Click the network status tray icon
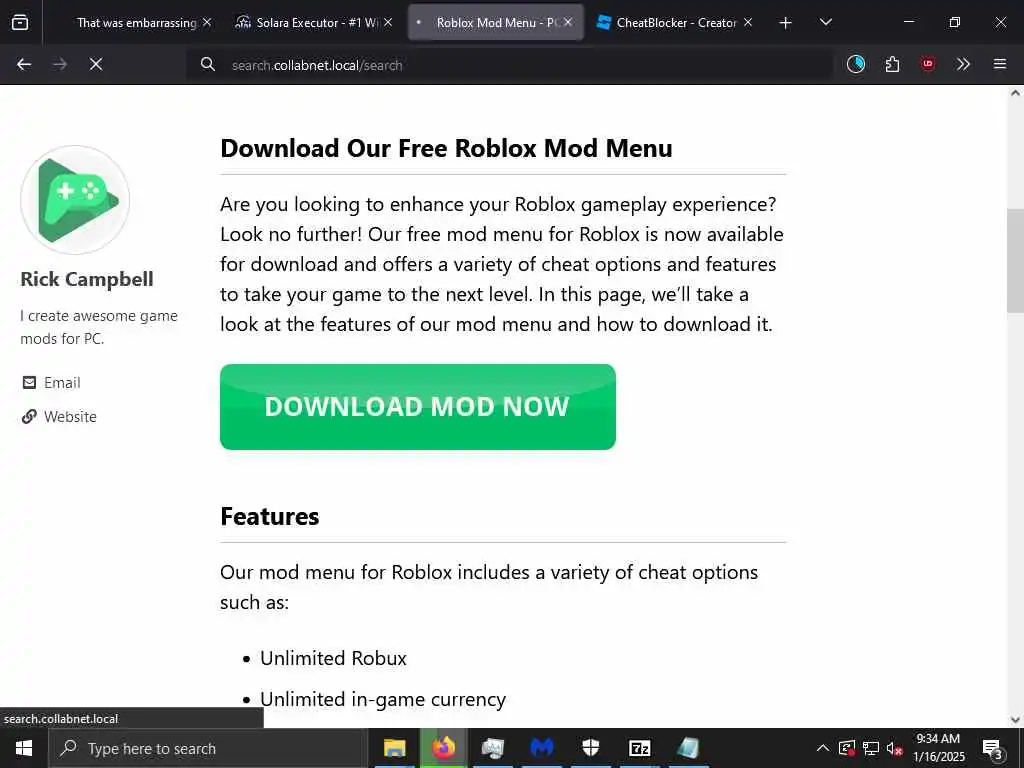The height and width of the screenshot is (768, 1024). [x=871, y=748]
